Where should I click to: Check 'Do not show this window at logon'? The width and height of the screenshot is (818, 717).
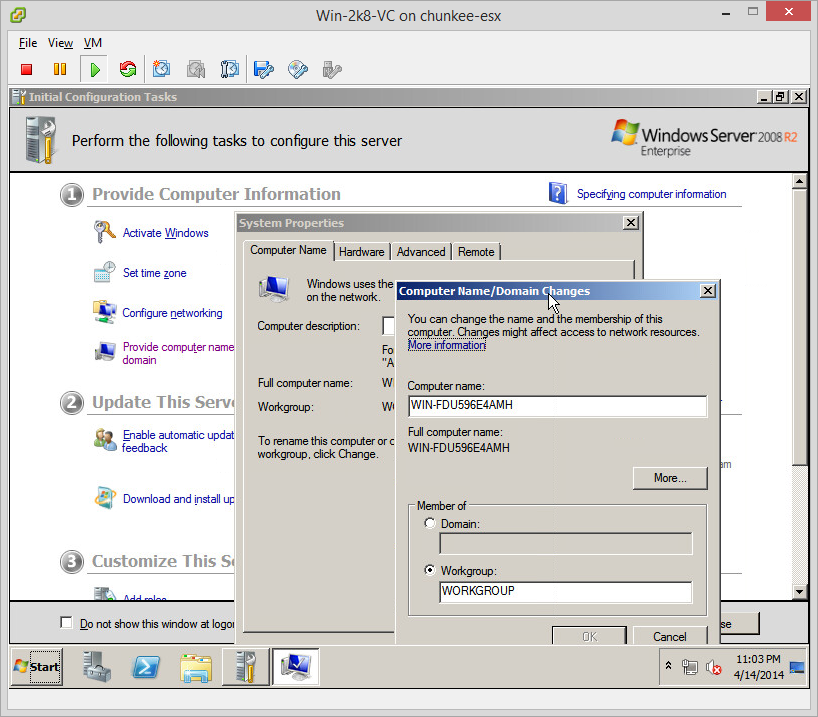point(67,623)
